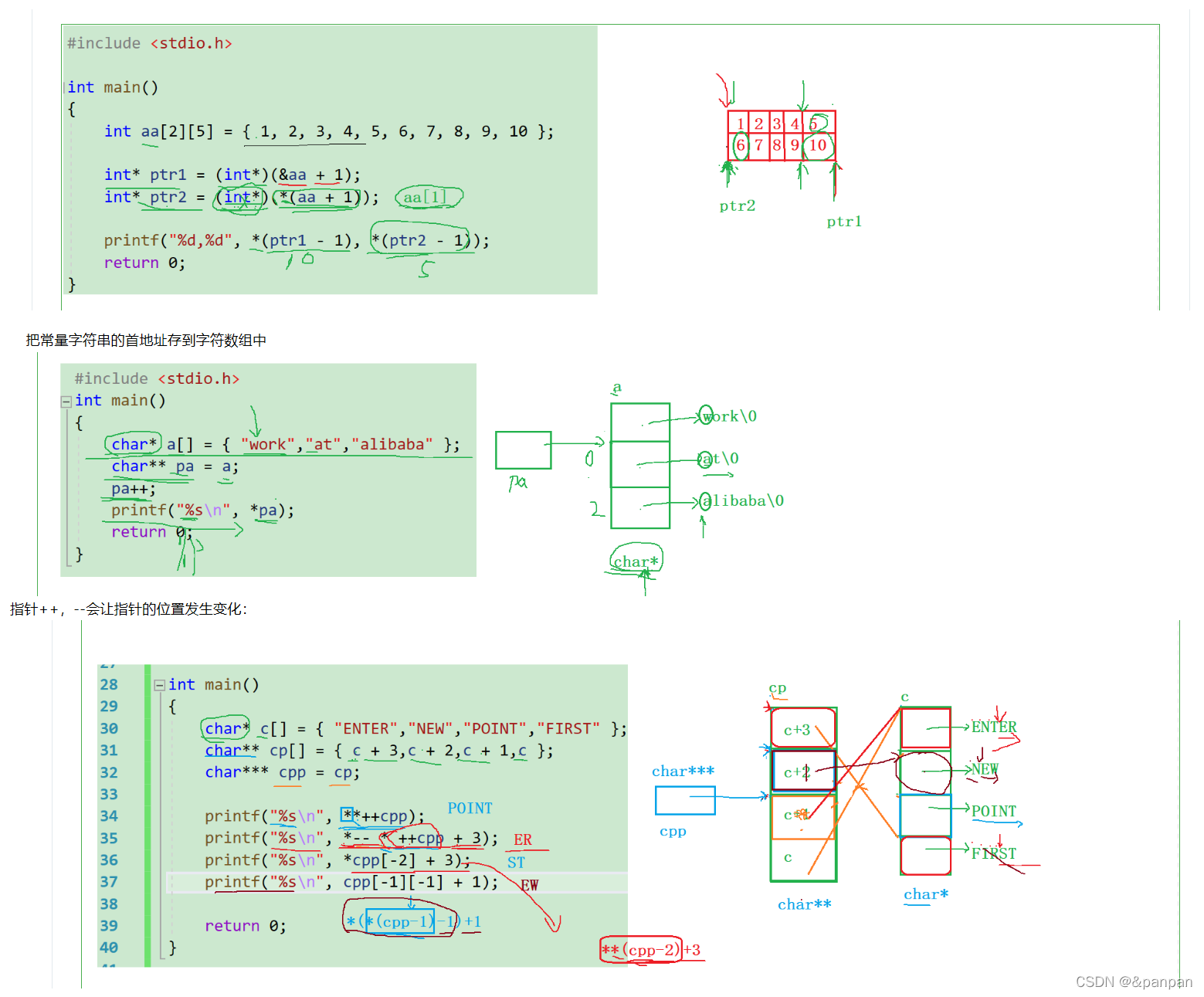This screenshot has width=1204, height=997.
Task: Click the 'char* a[]' array declaration line
Action: click(286, 445)
